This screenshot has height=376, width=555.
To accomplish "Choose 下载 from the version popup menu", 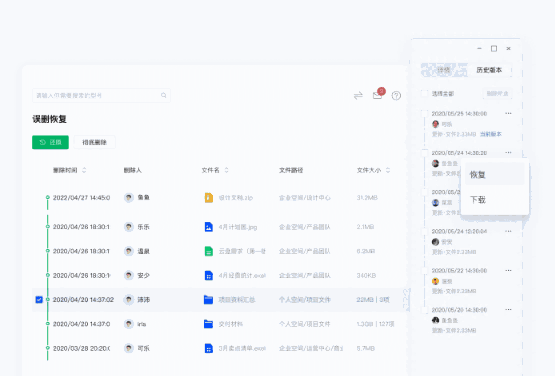I will 494,200.
